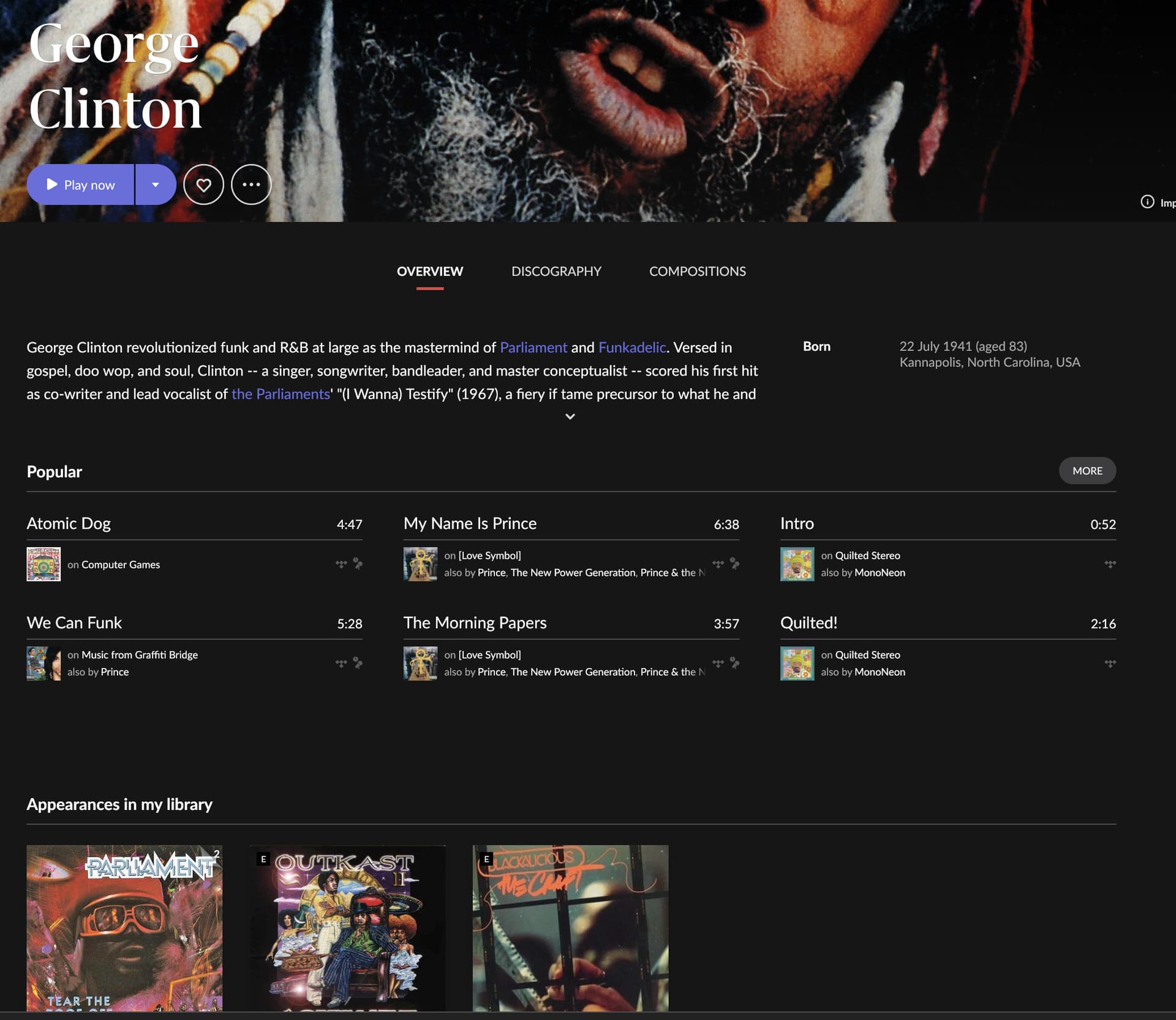The width and height of the screenshot is (1176, 1020).
Task: Select the Overview tab
Action: point(430,271)
